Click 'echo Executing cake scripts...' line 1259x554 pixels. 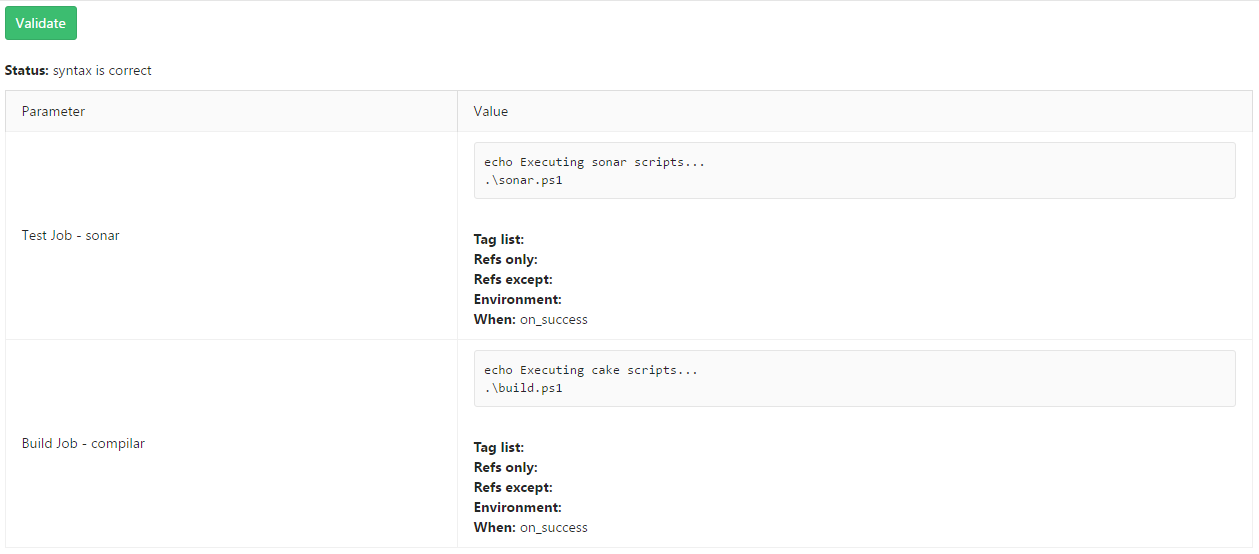(591, 370)
